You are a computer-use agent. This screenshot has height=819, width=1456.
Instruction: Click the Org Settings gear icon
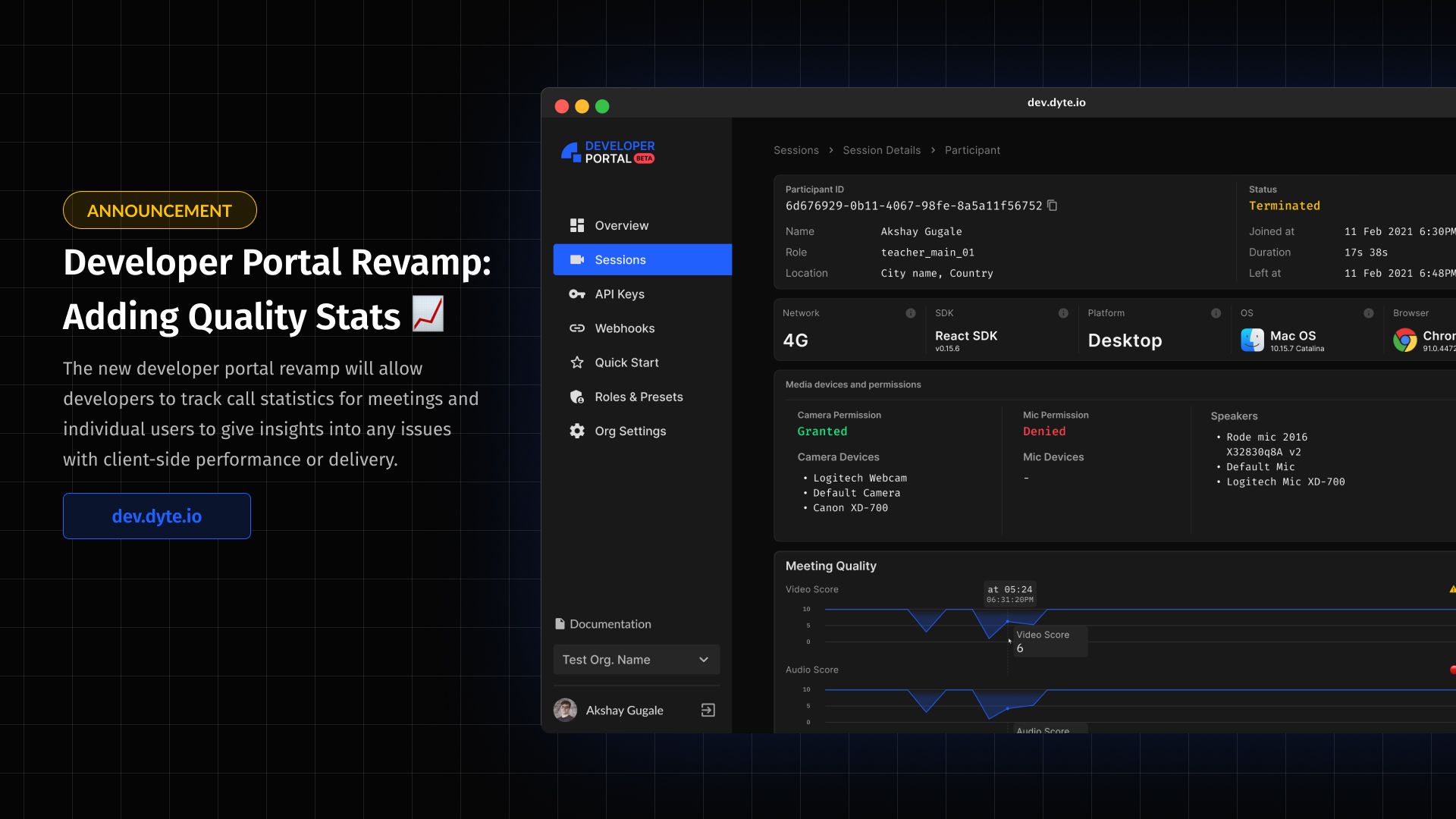(577, 431)
